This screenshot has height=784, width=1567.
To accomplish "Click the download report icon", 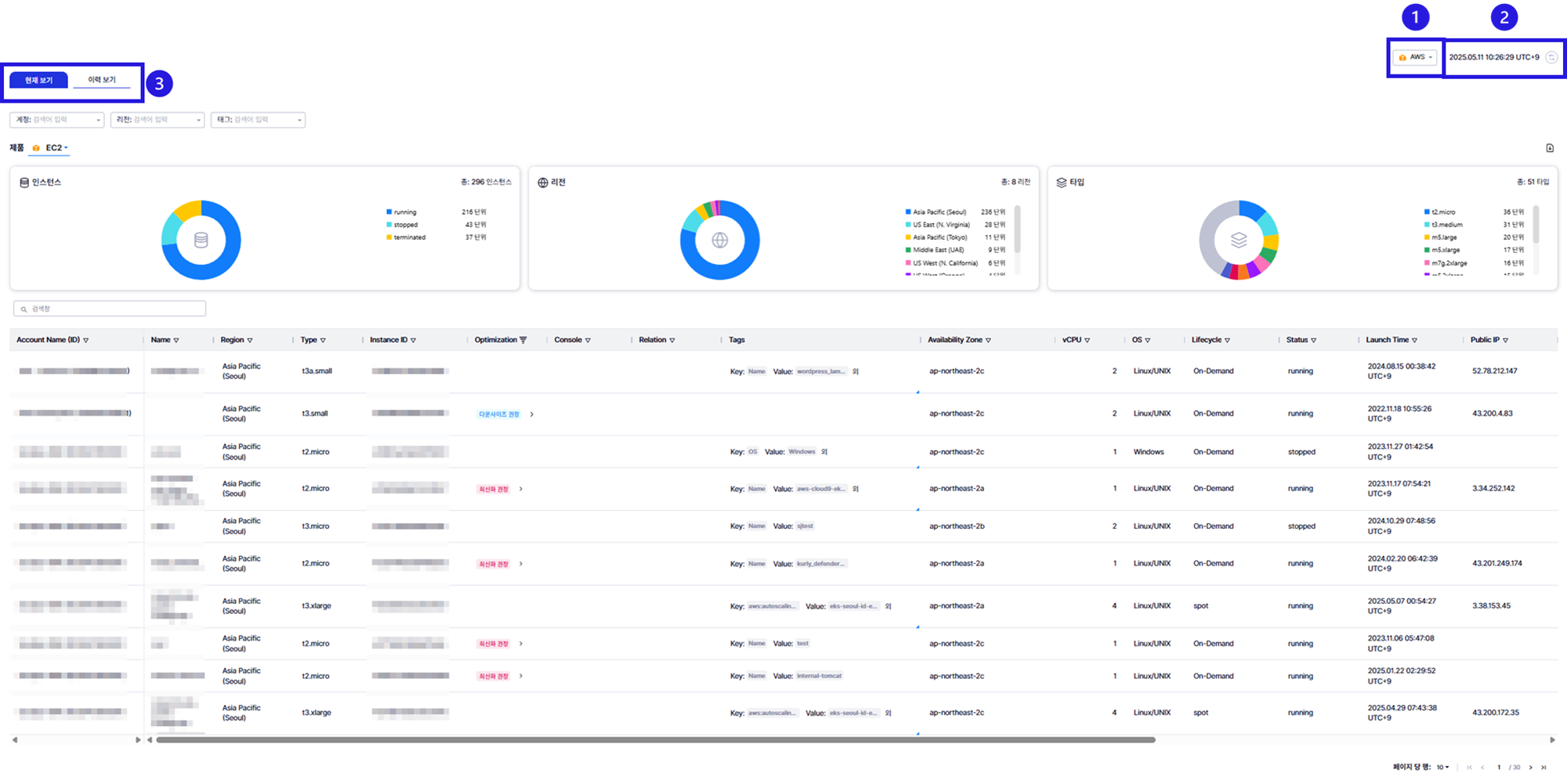I will [x=1549, y=148].
